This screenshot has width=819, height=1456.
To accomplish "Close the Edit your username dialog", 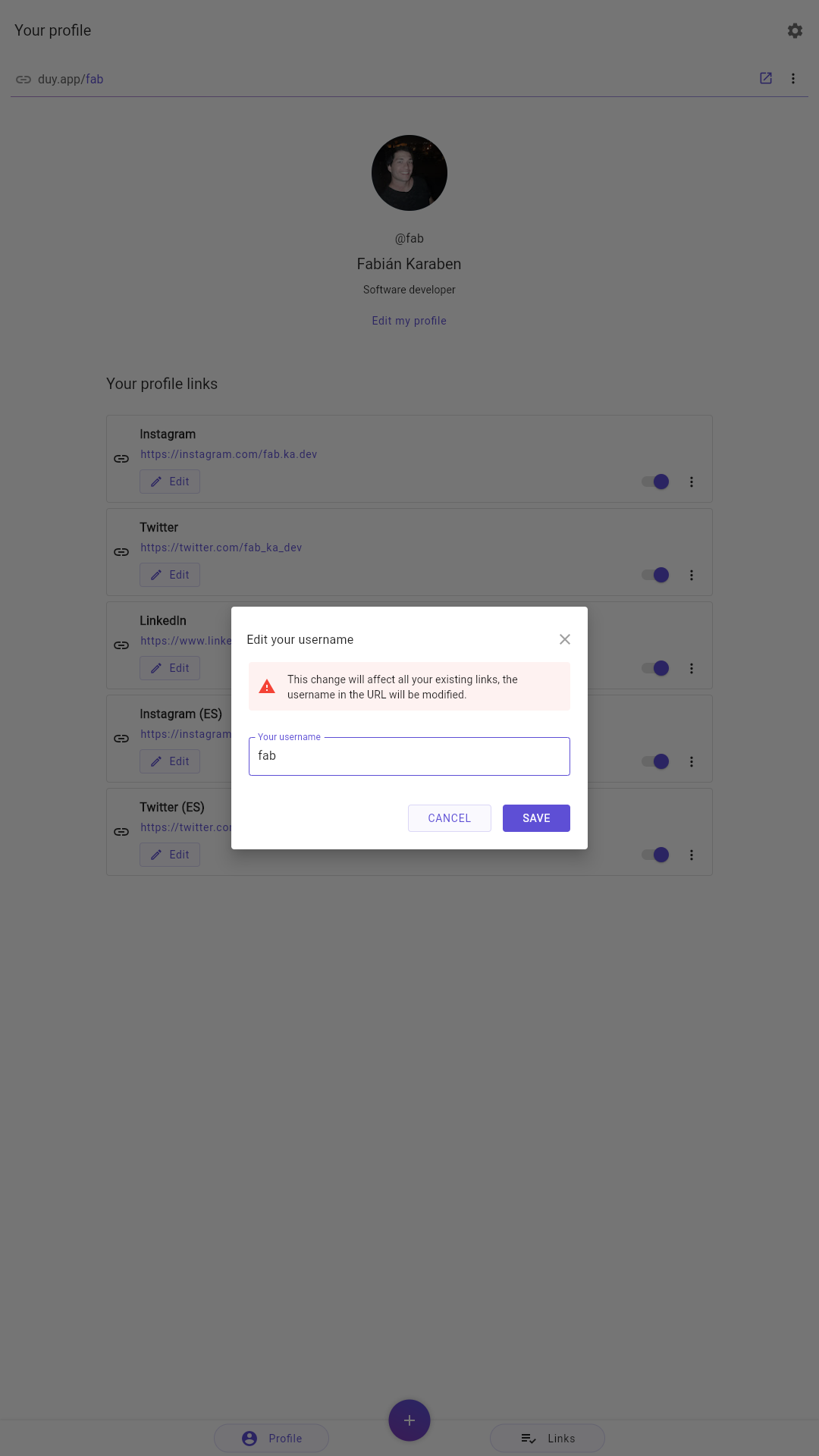I will pyautogui.click(x=565, y=639).
